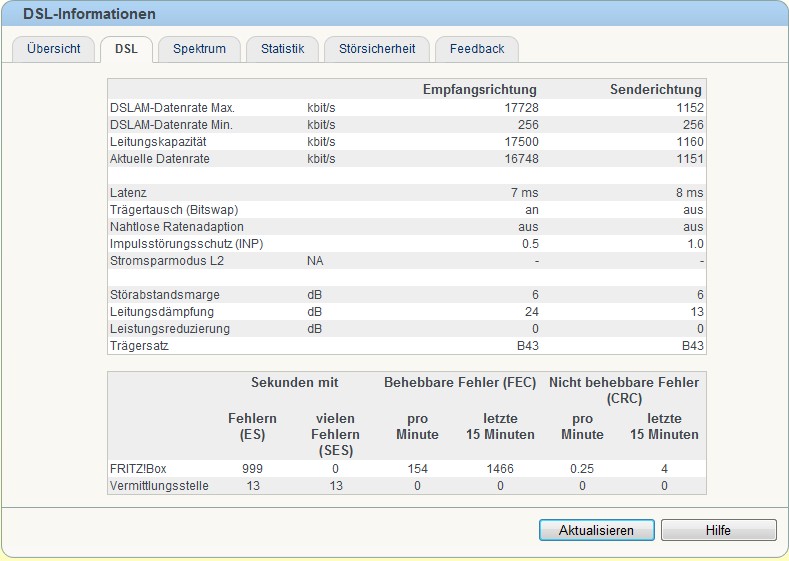Click the Empfangsrichtung column header

[480, 90]
